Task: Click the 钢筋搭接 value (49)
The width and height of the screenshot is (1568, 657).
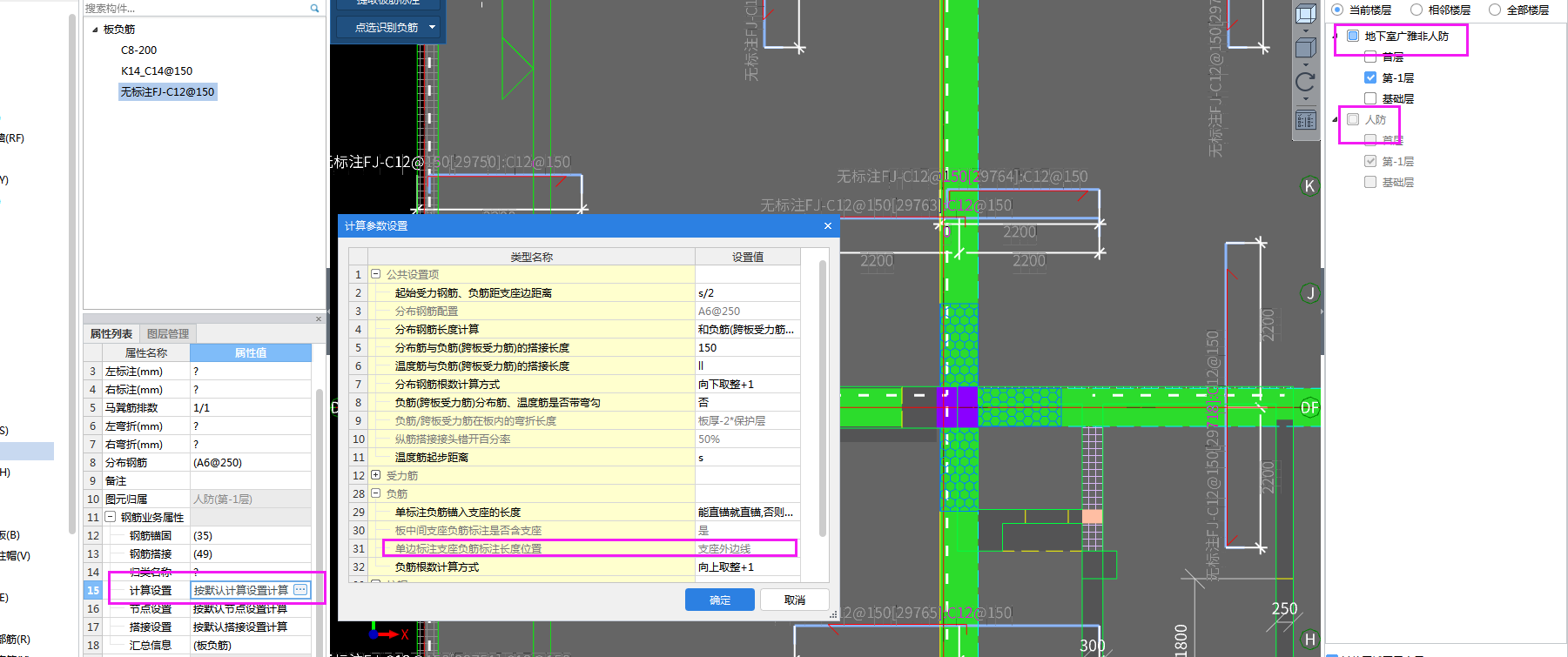Action: [x=251, y=553]
